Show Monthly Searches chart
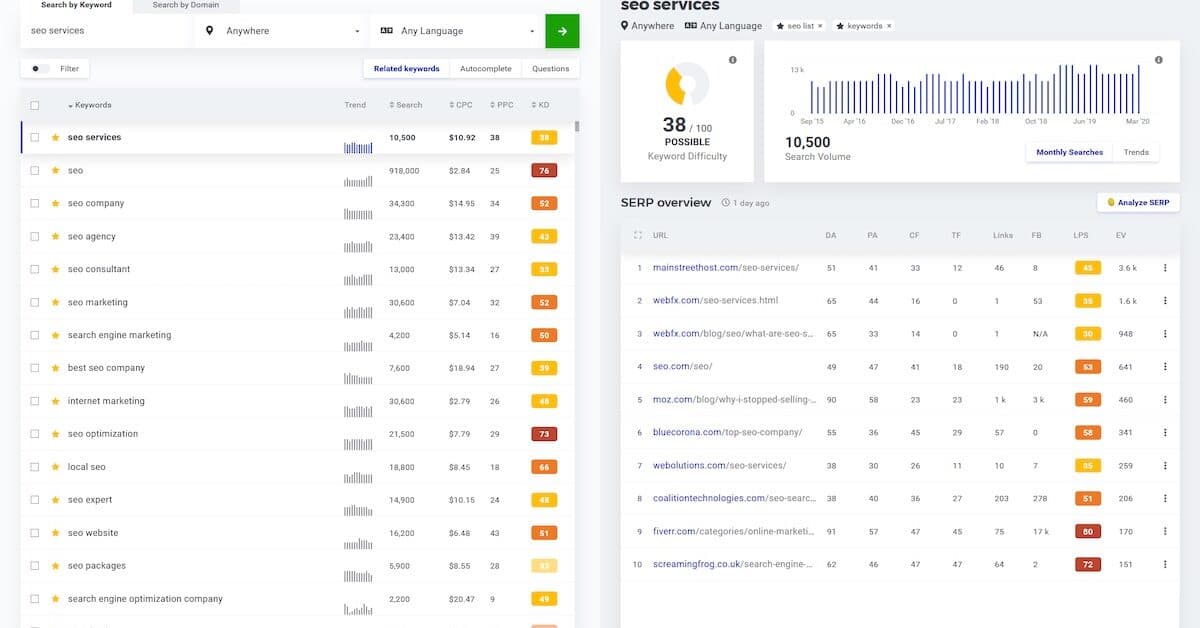The image size is (1200, 628). [1069, 152]
